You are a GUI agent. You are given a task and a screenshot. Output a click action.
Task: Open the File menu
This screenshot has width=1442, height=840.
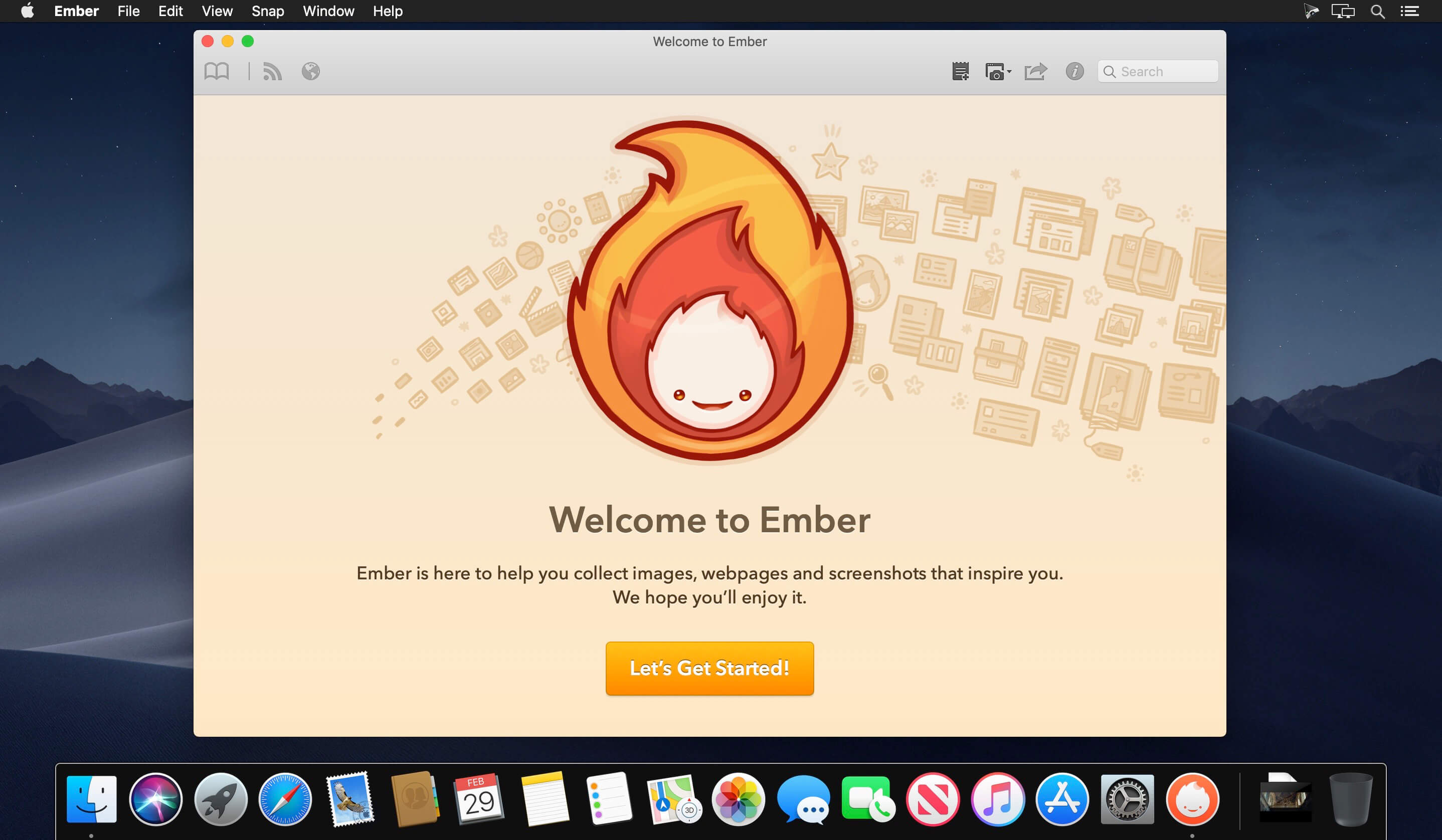coord(129,11)
